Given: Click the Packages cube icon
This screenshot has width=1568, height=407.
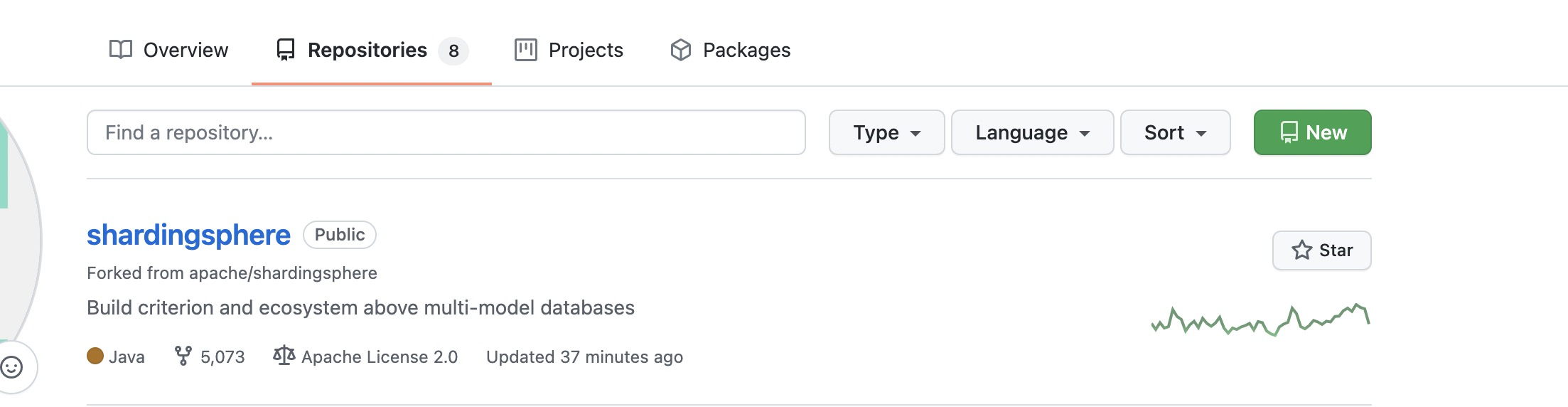Looking at the screenshot, I should 680,50.
